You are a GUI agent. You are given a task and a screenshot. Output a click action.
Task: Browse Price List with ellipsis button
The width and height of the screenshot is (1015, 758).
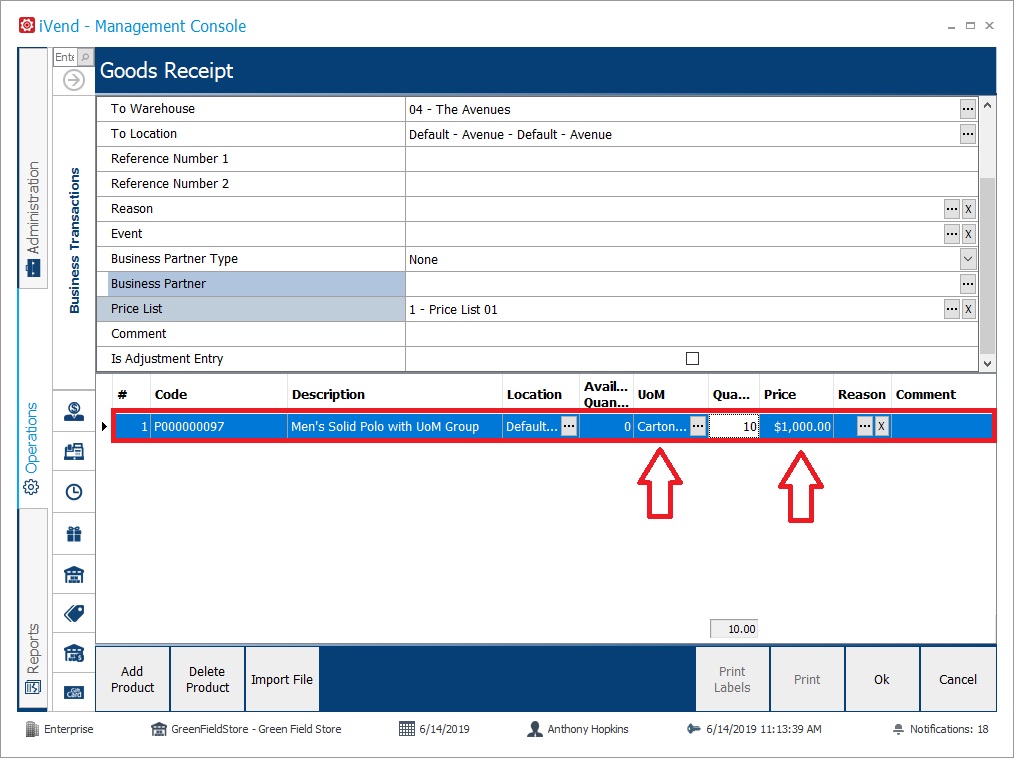(952, 309)
